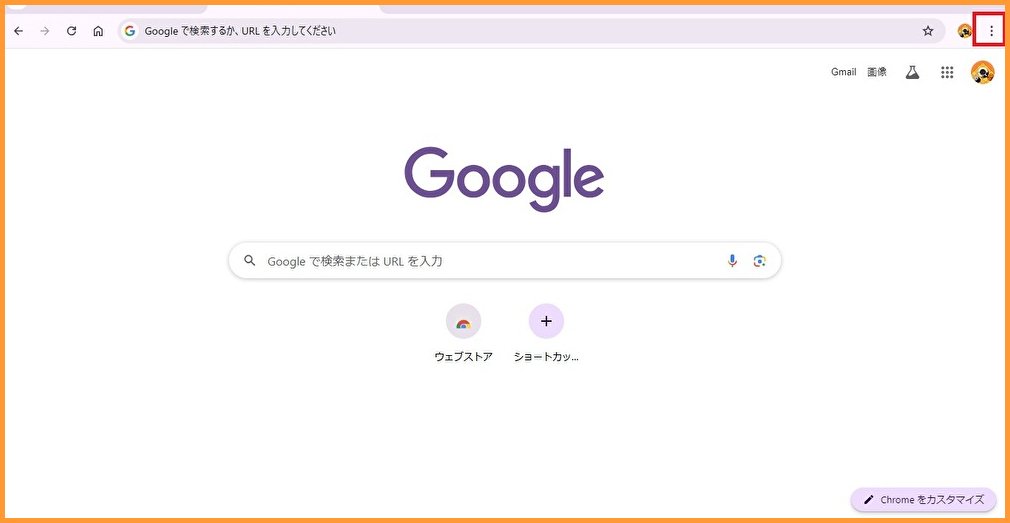Viewport: 1010px width, 523px height.
Task: Open Gmail link
Action: tap(843, 72)
